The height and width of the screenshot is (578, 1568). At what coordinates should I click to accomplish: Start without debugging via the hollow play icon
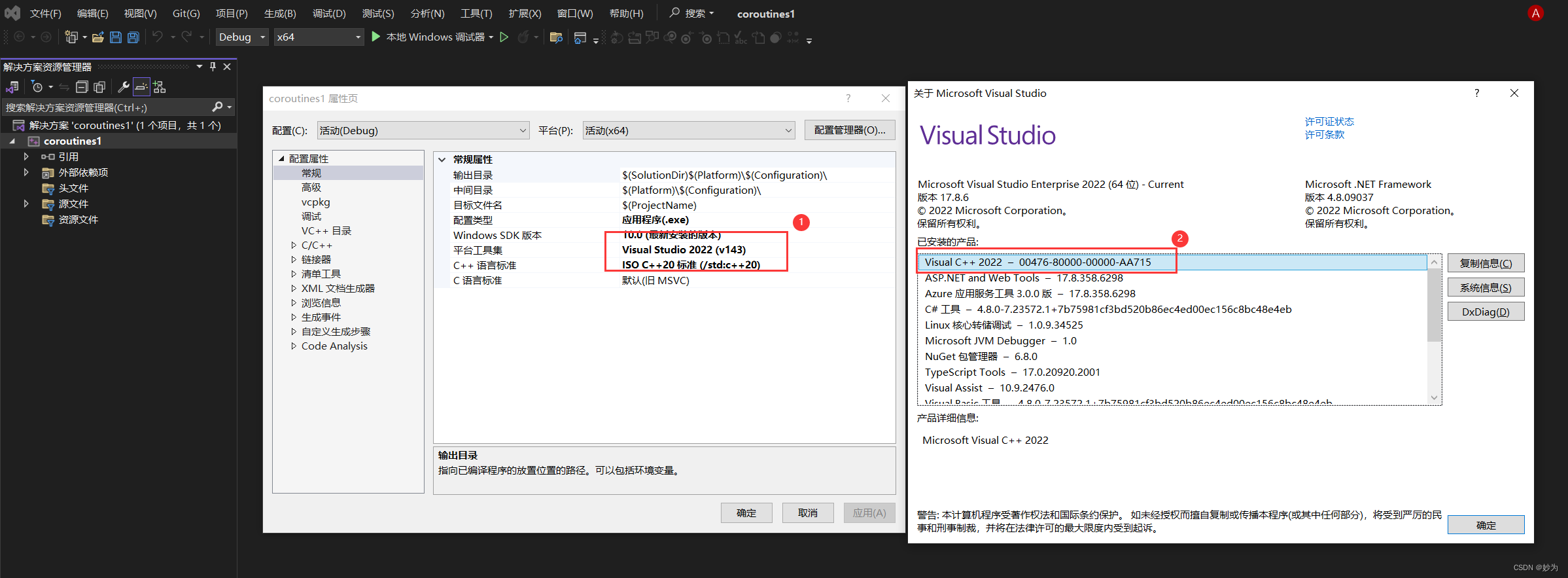(x=504, y=37)
